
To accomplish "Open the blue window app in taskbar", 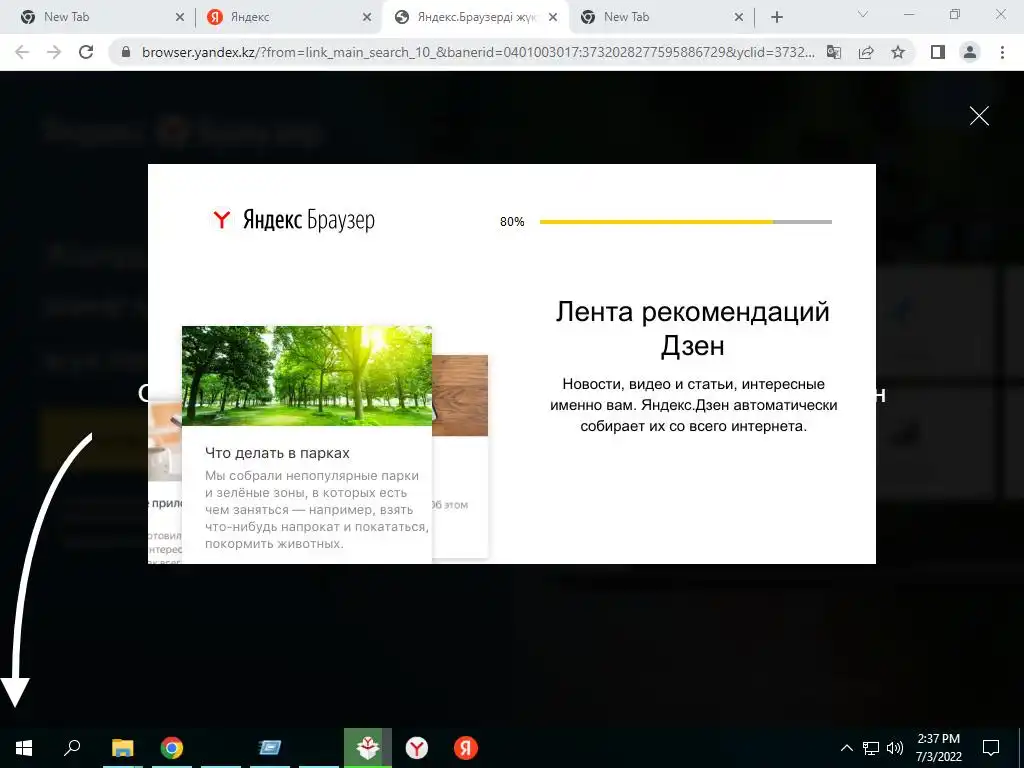I will (x=269, y=748).
